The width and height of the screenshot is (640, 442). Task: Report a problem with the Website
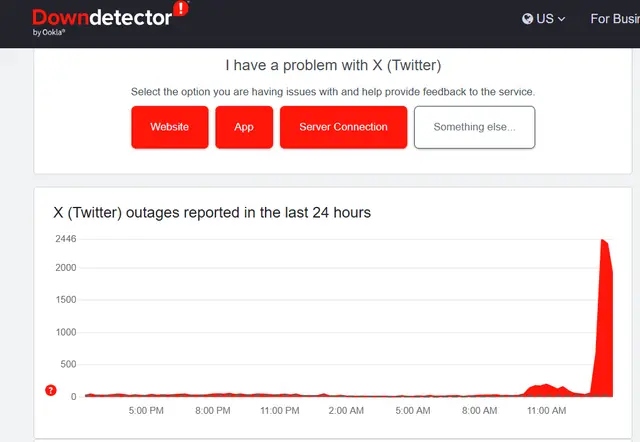click(170, 127)
